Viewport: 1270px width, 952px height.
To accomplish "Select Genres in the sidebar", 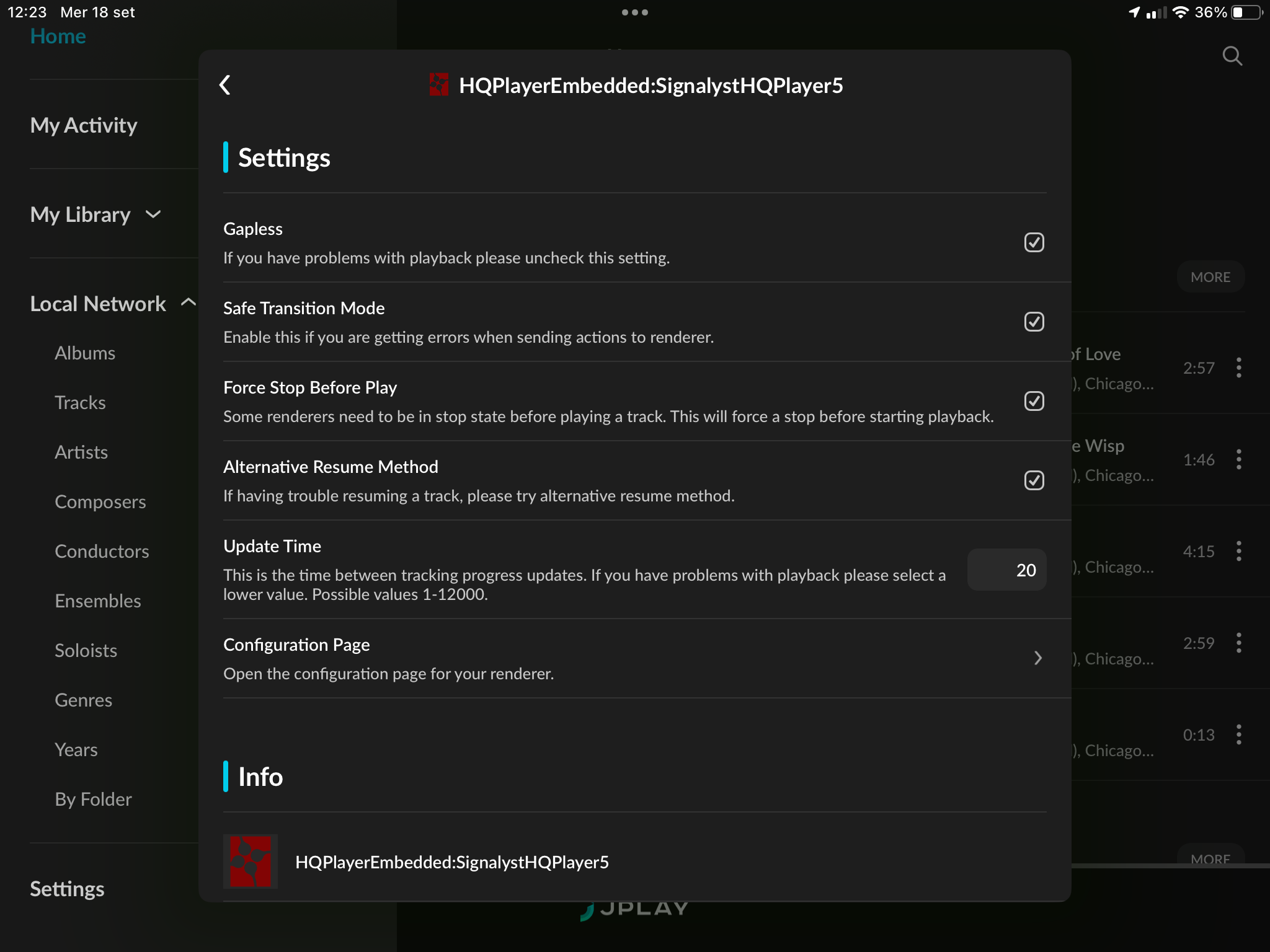I will click(x=83, y=700).
